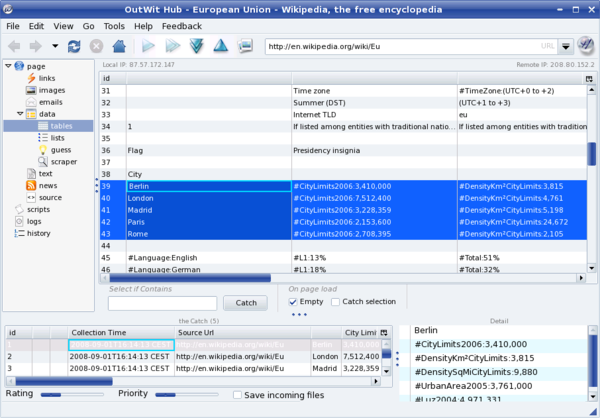Open the Tools menu

114,26
